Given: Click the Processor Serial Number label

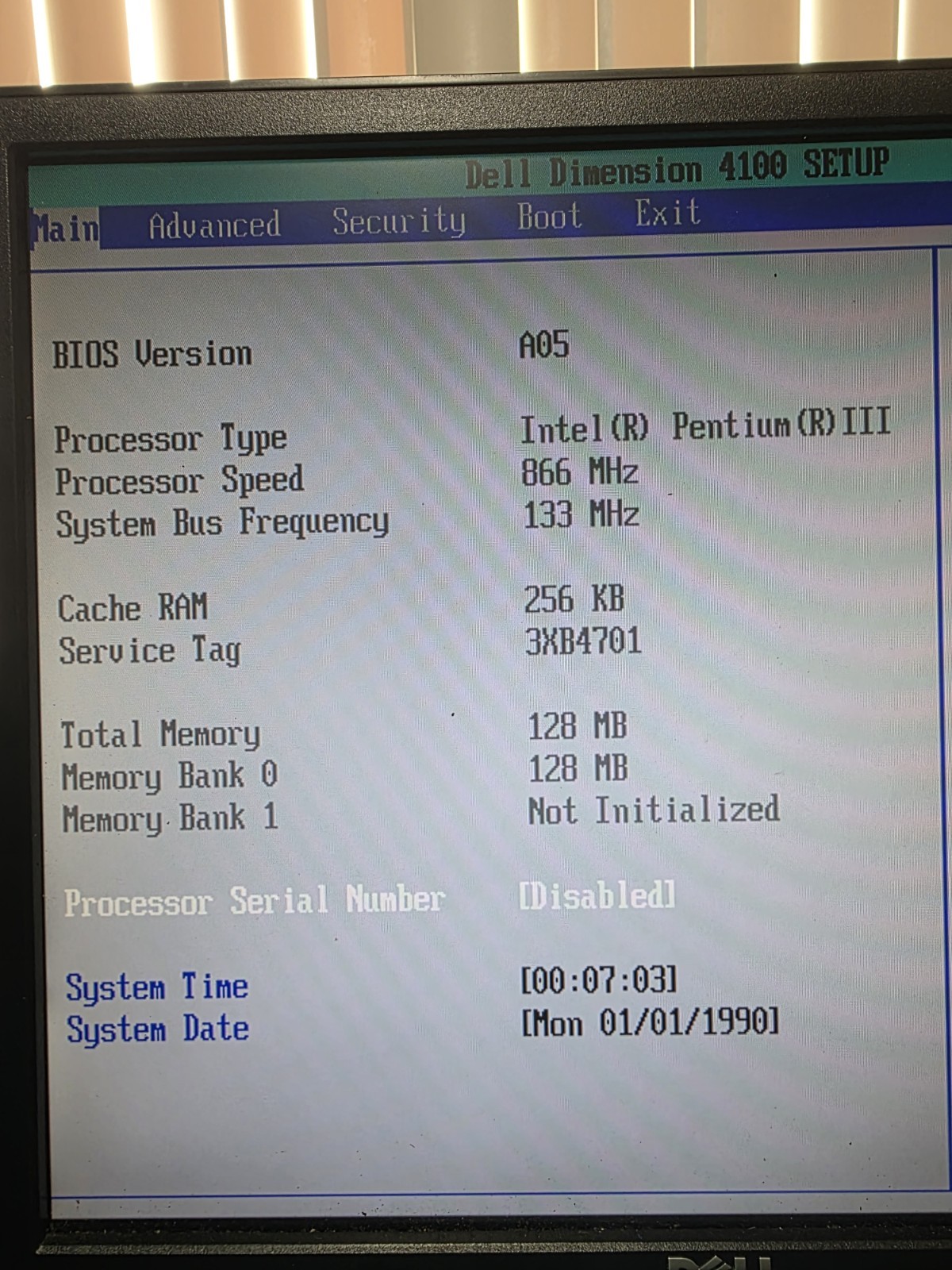Looking at the screenshot, I should tap(254, 901).
